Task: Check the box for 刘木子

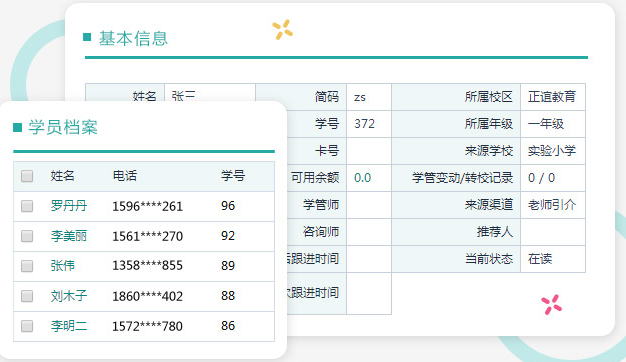Action: (27, 296)
